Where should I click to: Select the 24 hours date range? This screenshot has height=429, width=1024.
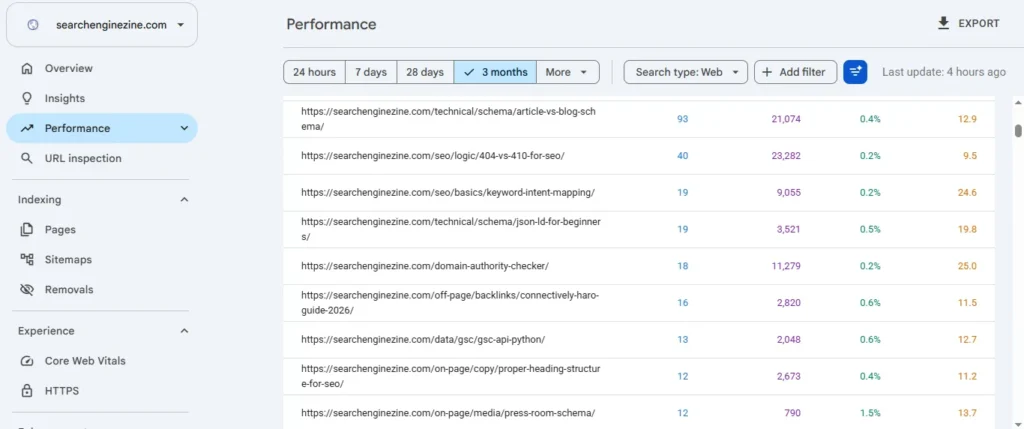click(x=314, y=72)
